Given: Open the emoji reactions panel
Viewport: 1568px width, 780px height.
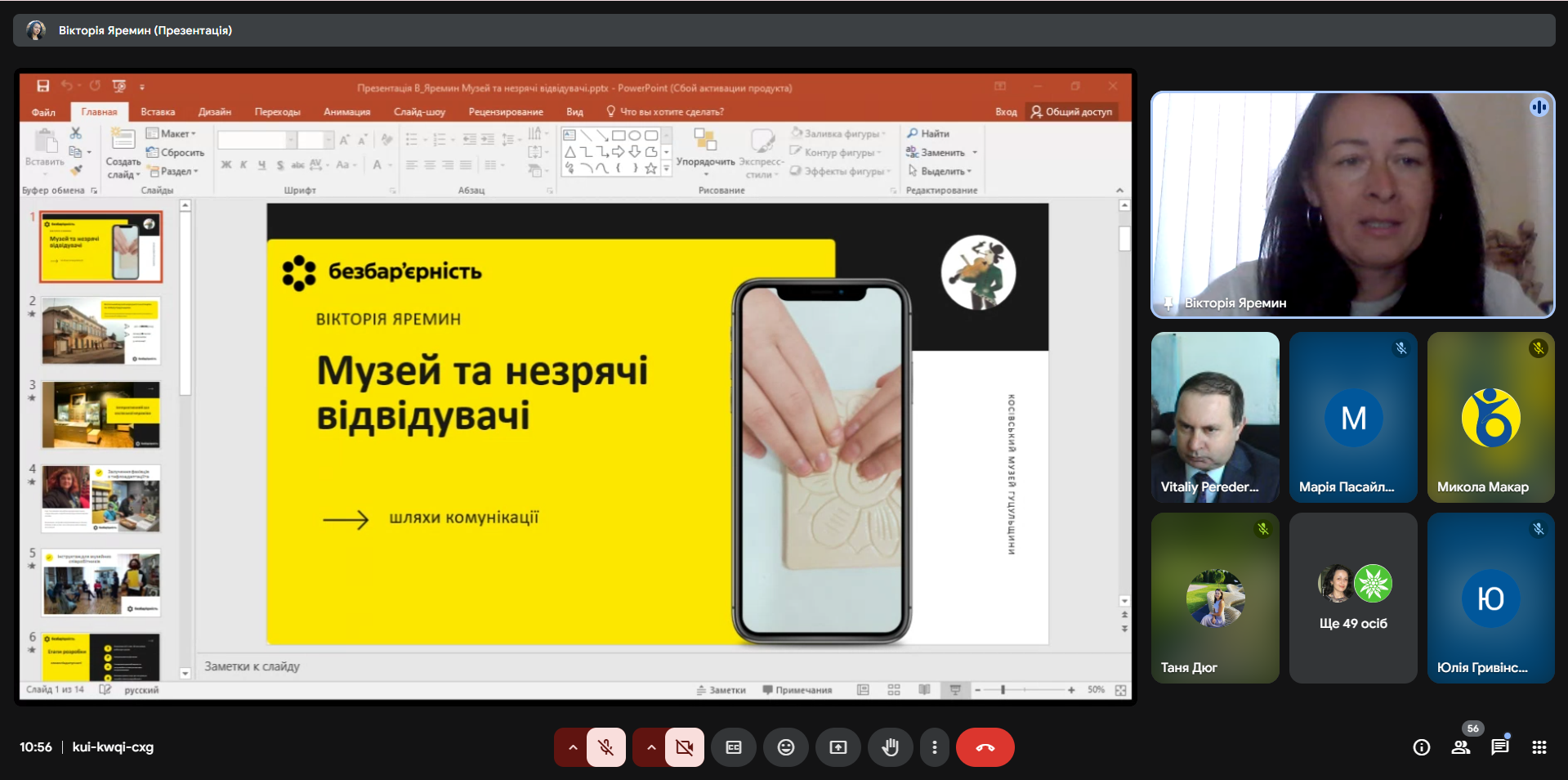Looking at the screenshot, I should click(x=785, y=747).
